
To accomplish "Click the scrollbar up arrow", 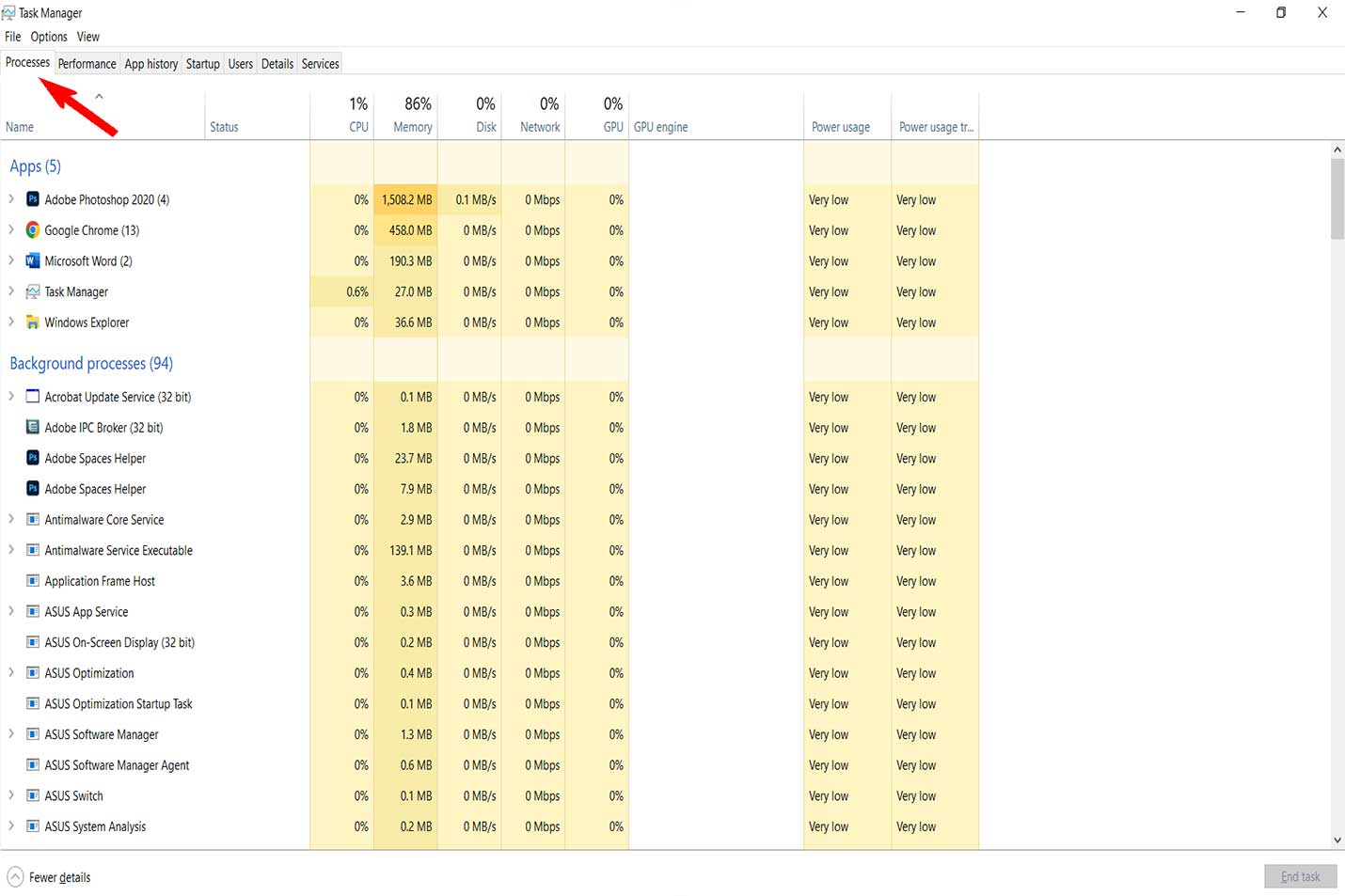I will [1337, 149].
